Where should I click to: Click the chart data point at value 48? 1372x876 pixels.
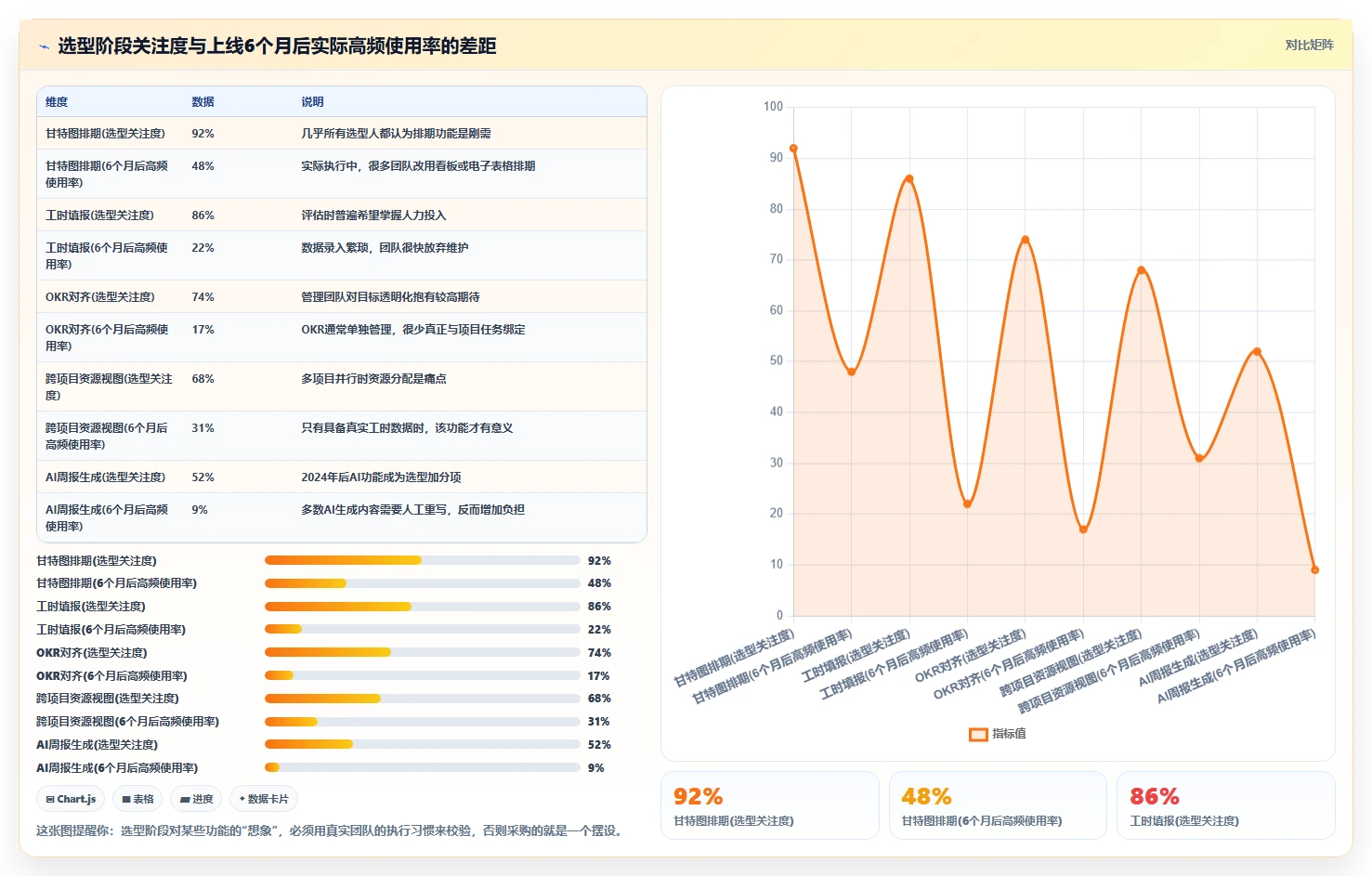pos(851,372)
